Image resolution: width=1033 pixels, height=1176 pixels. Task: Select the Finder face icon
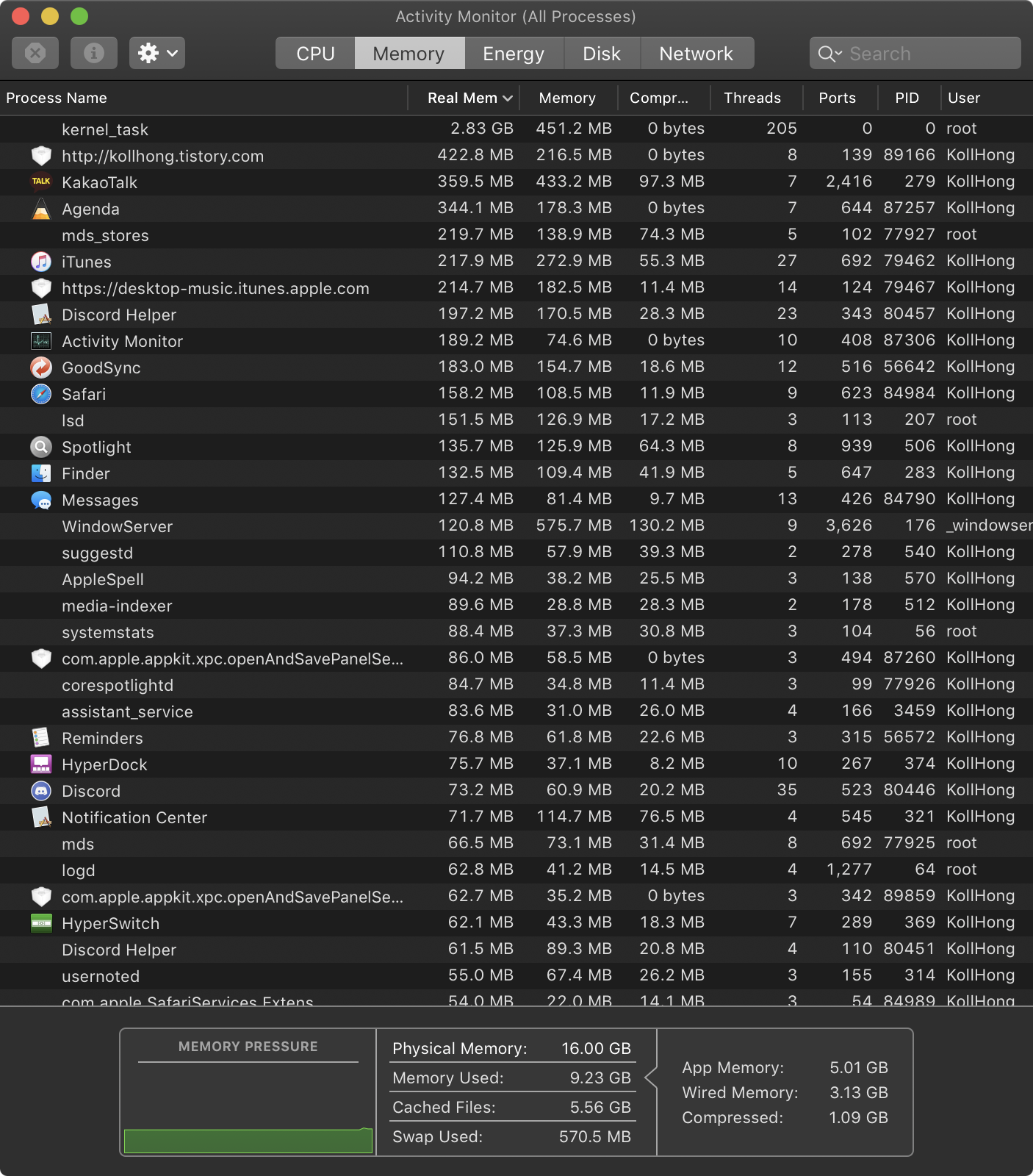[41, 473]
